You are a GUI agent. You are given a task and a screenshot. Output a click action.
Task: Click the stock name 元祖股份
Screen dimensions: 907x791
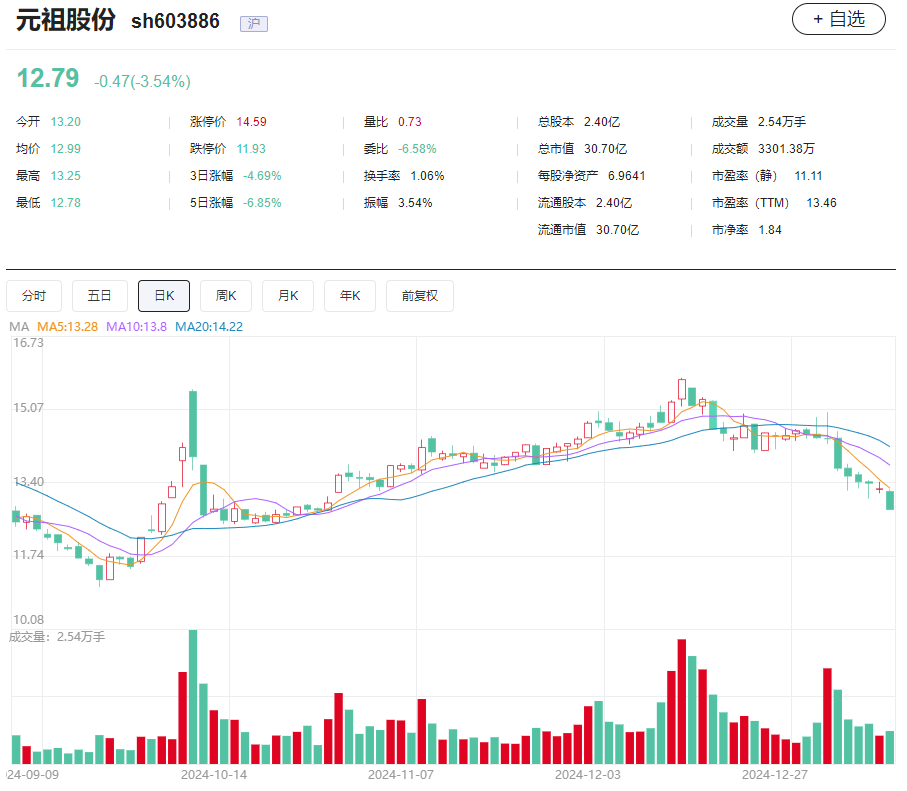[x=65, y=20]
